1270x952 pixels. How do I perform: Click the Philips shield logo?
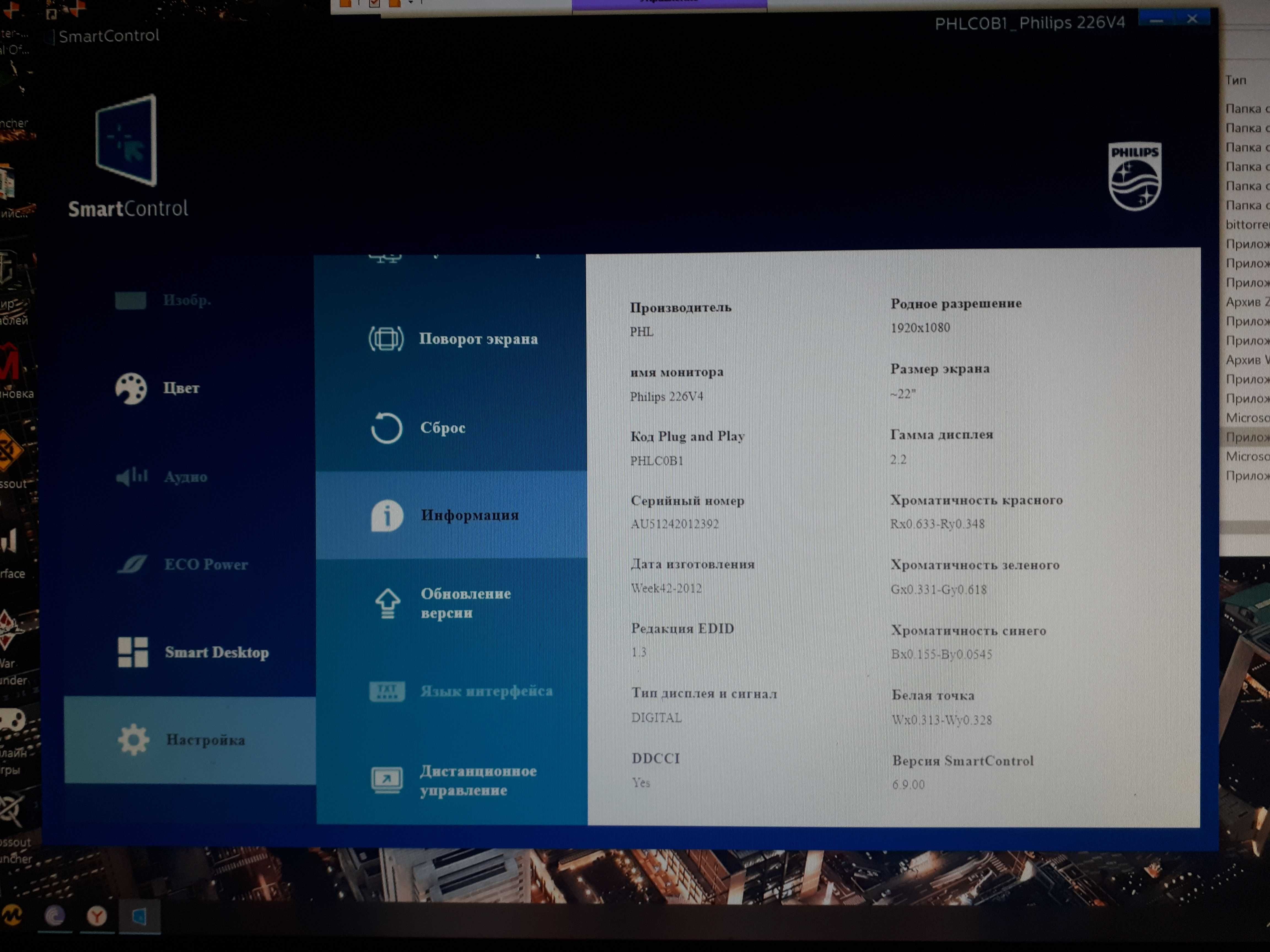point(1134,177)
